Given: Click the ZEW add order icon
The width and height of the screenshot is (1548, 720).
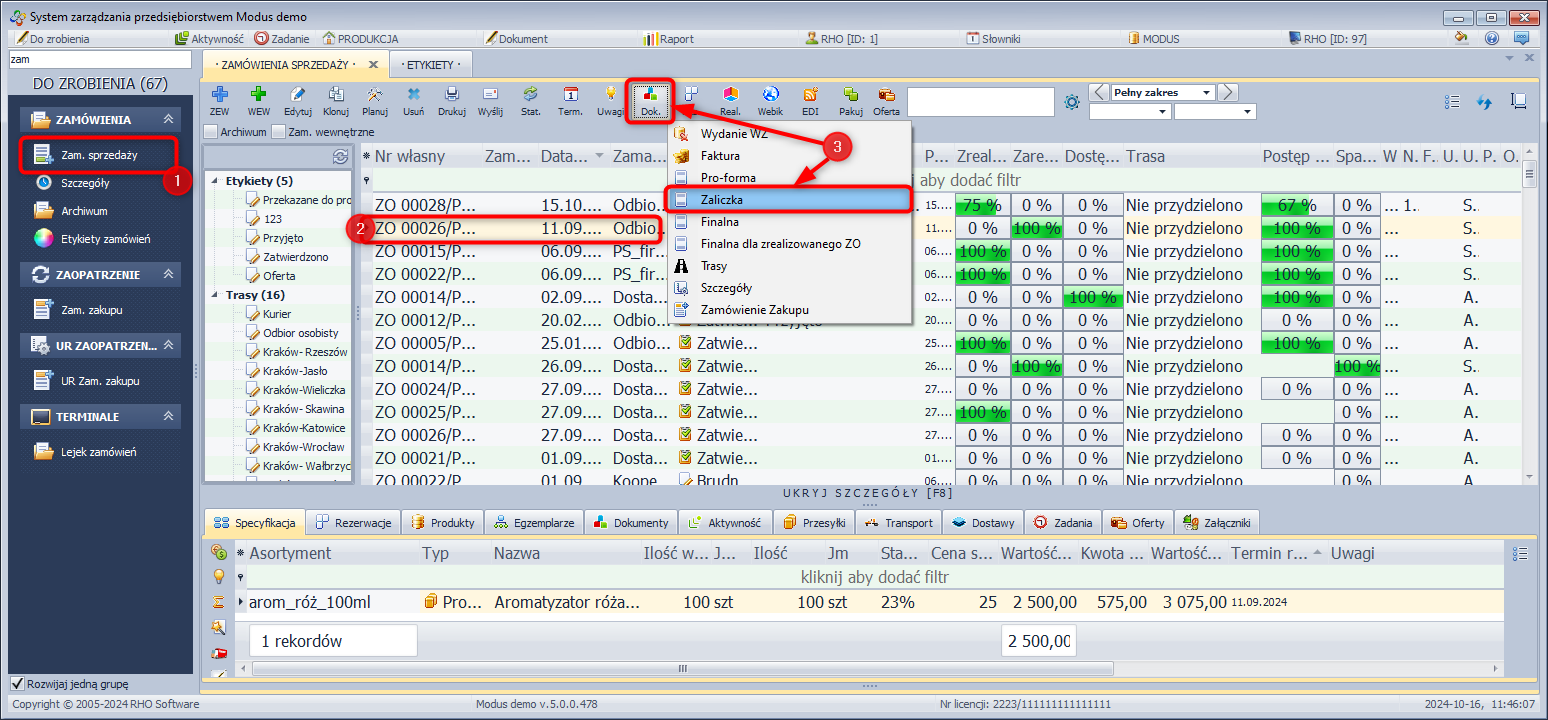Looking at the screenshot, I should pyautogui.click(x=219, y=99).
